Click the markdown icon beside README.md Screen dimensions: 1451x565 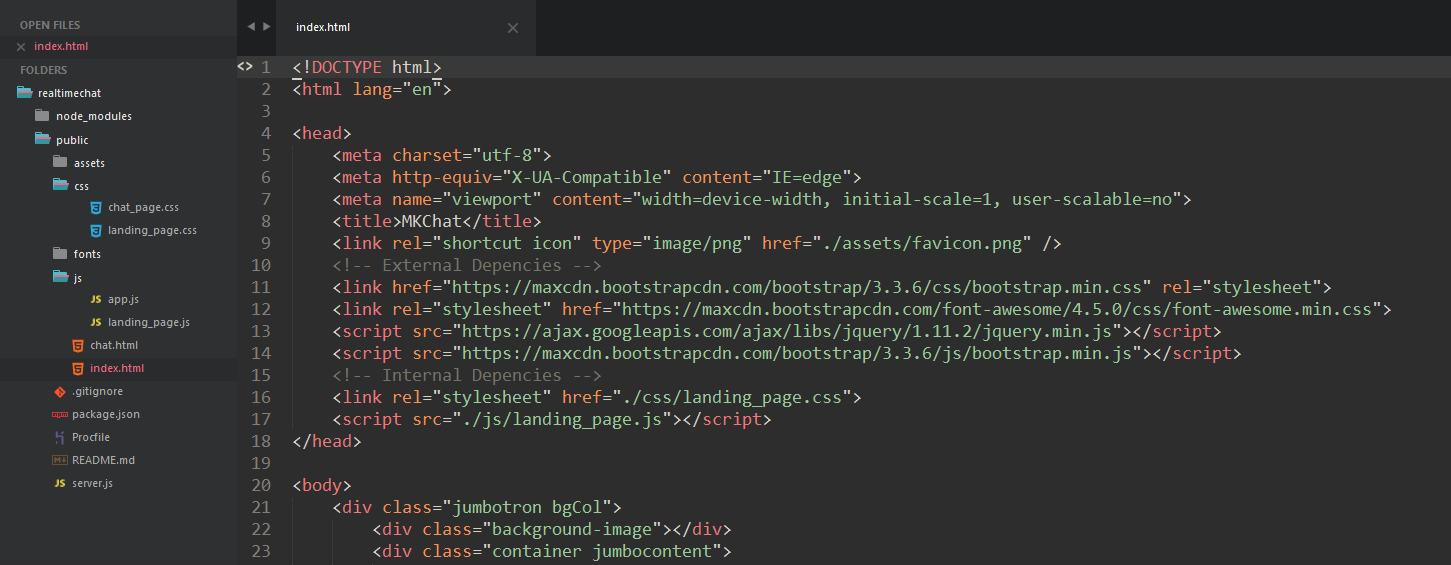60,460
